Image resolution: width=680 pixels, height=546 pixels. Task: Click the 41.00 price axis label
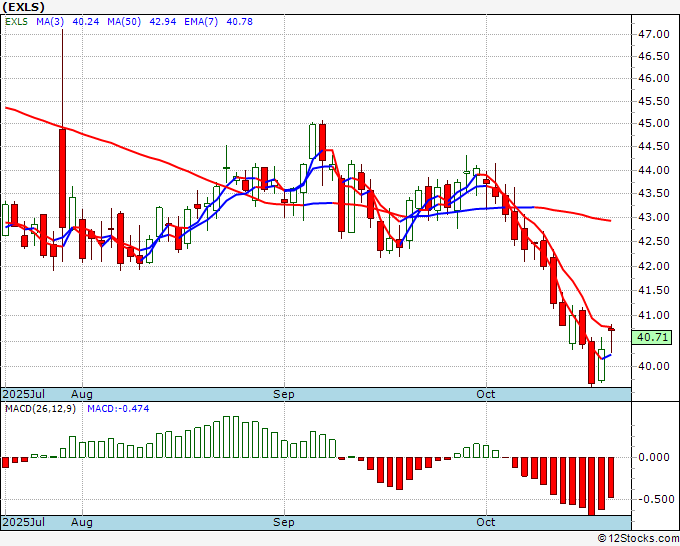tap(654, 316)
